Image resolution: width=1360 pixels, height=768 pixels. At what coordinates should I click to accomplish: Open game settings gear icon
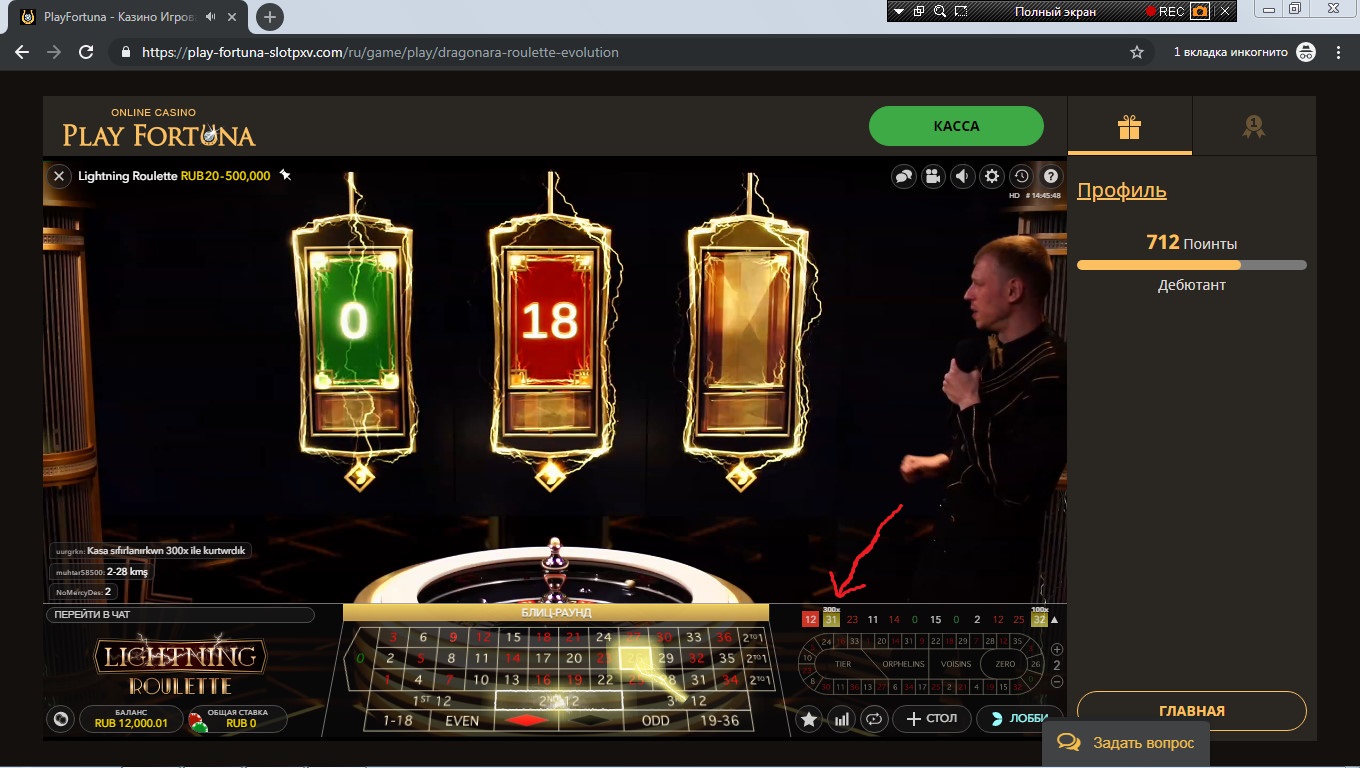[x=992, y=176]
